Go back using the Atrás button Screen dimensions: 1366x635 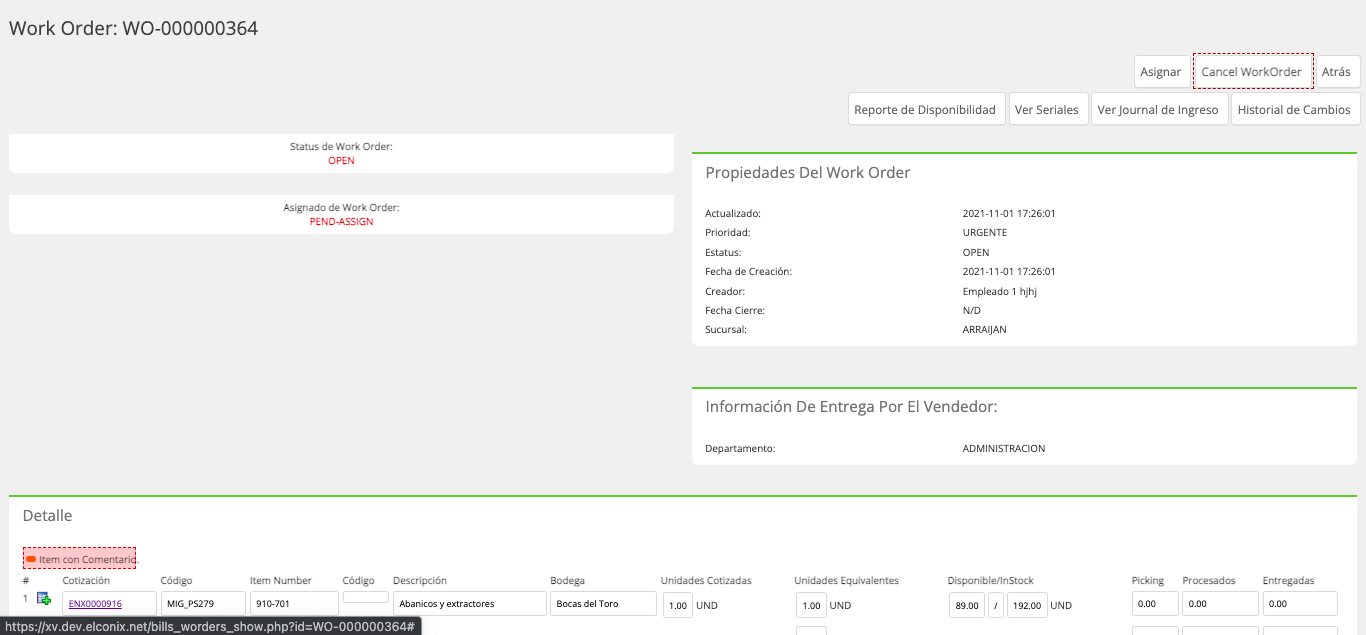tap(1337, 72)
